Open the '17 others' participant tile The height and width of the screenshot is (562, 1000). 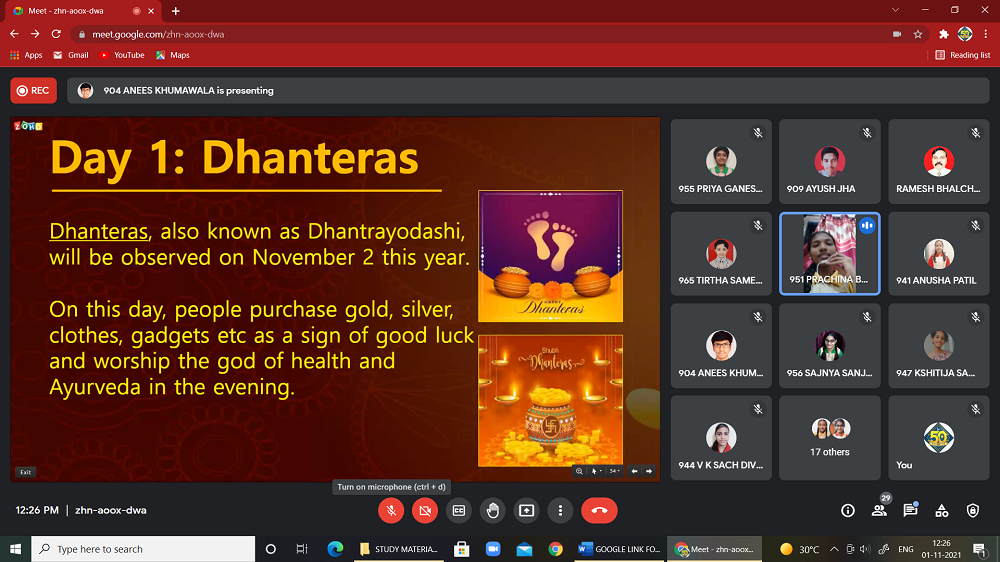pos(830,438)
